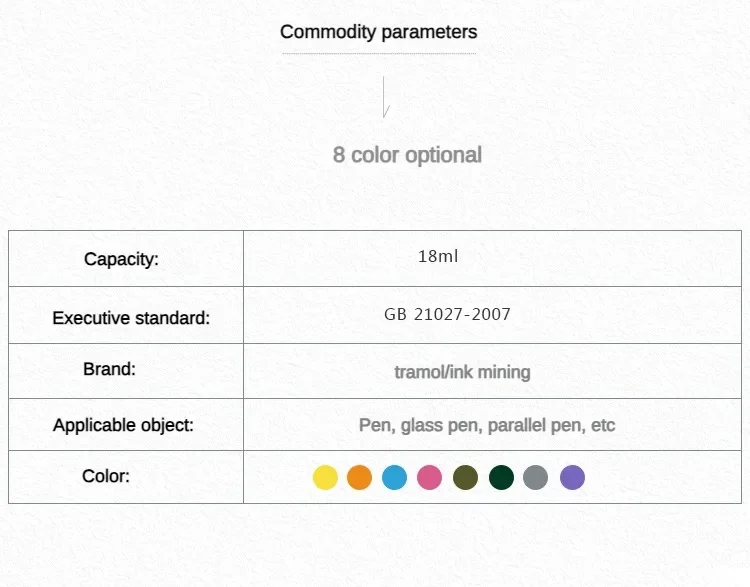Viewport: 750px width, 587px height.
Task: Click the Executive standard label
Action: tap(131, 319)
